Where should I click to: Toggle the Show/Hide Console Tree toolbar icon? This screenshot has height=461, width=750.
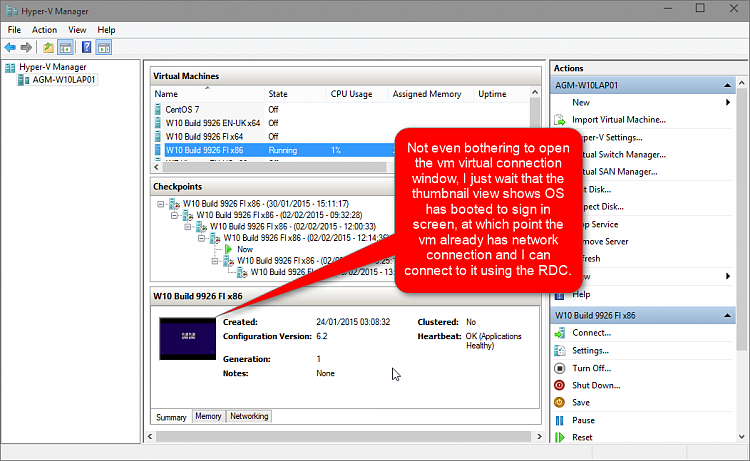66,47
